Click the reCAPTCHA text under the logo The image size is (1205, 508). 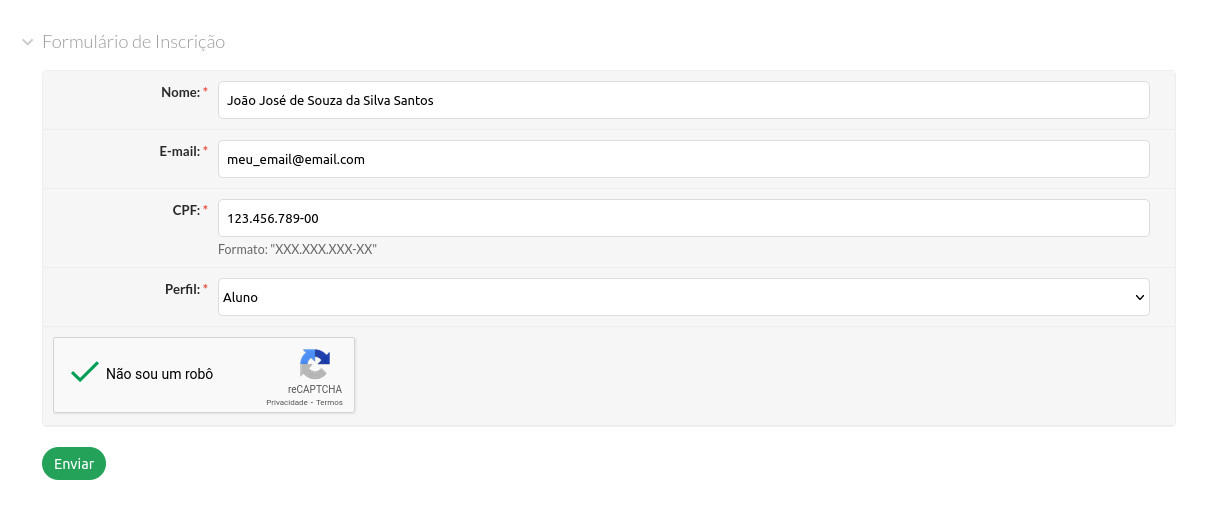tap(315, 389)
